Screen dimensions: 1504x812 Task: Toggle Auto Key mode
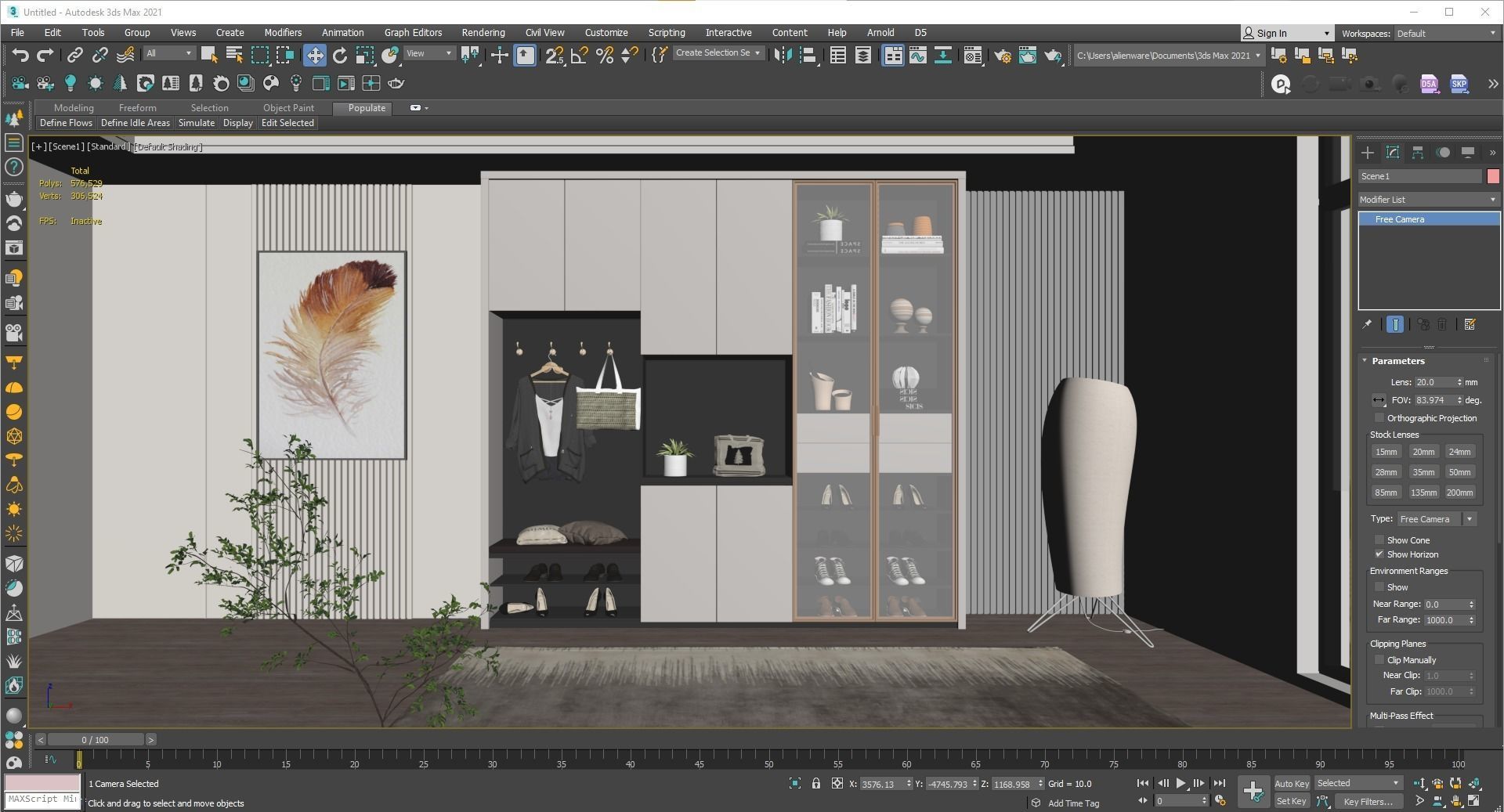coord(1292,783)
